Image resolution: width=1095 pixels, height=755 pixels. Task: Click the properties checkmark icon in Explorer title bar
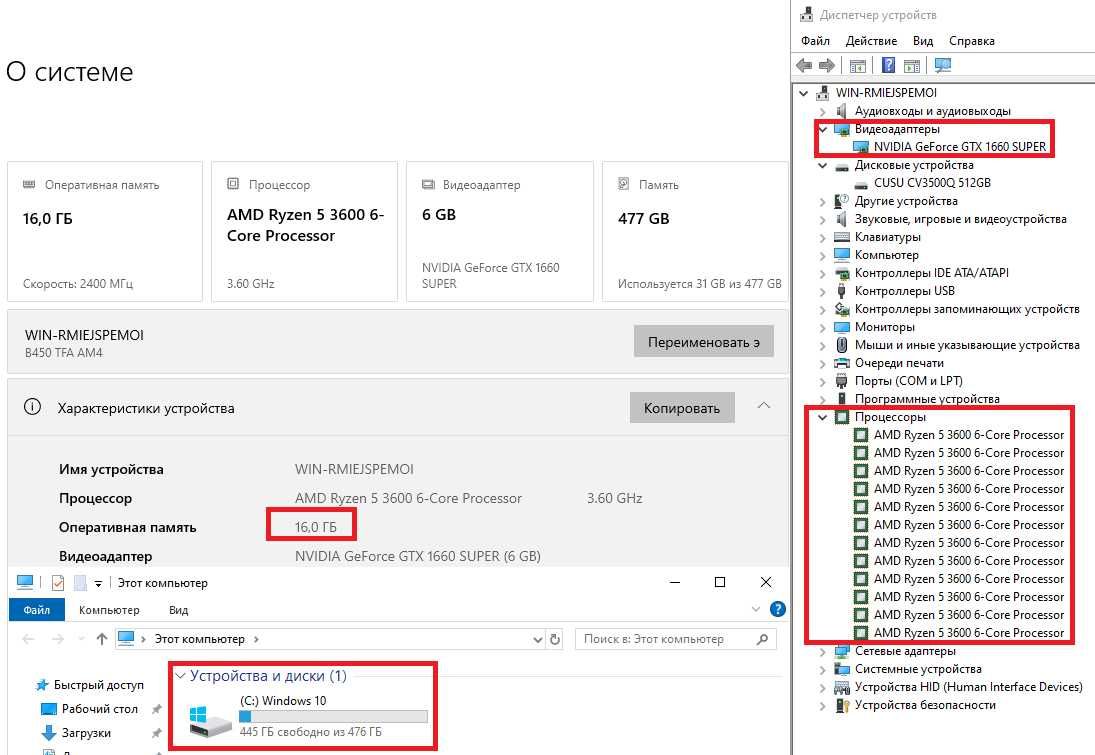58,582
